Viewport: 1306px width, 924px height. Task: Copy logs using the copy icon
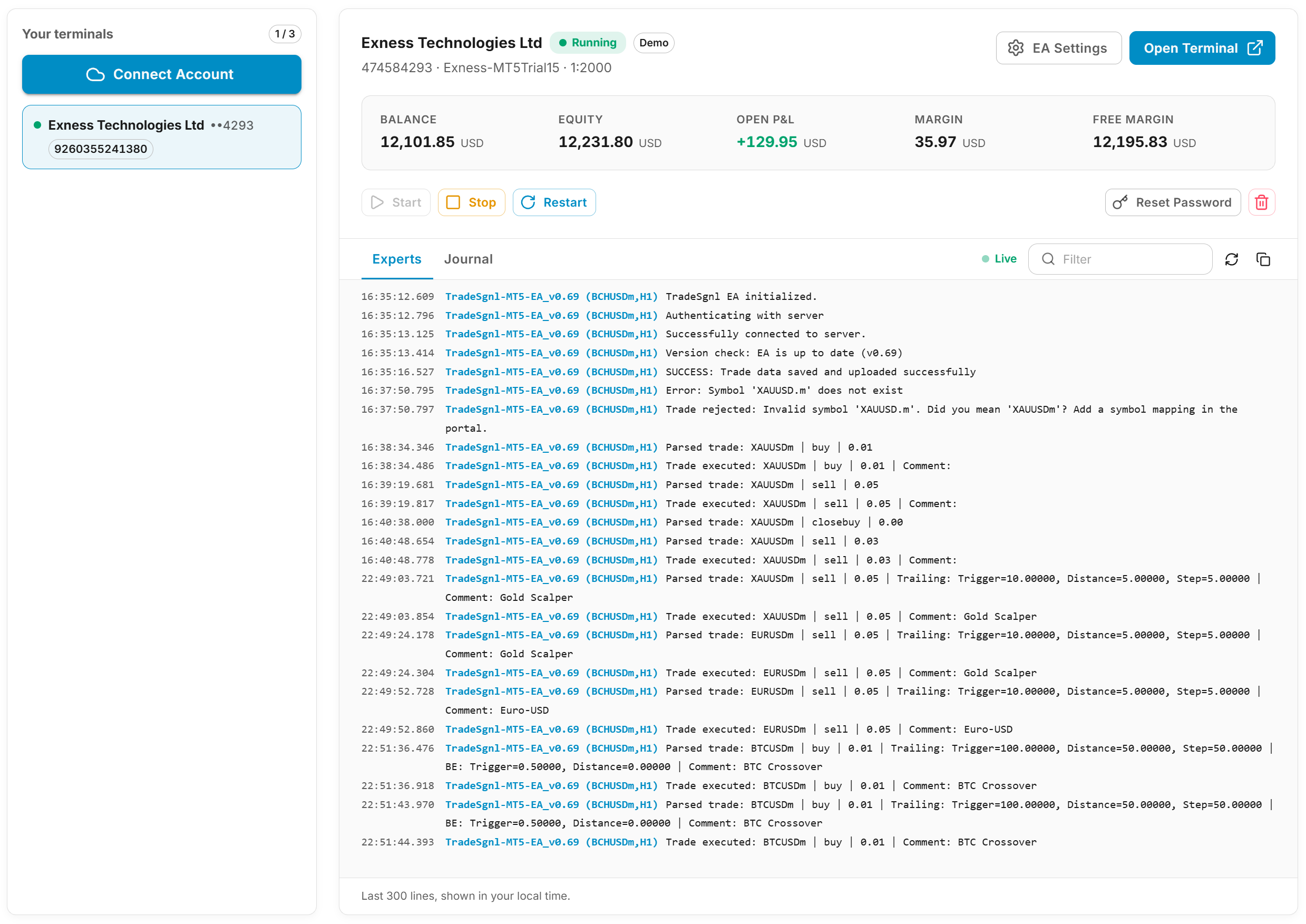click(x=1263, y=259)
